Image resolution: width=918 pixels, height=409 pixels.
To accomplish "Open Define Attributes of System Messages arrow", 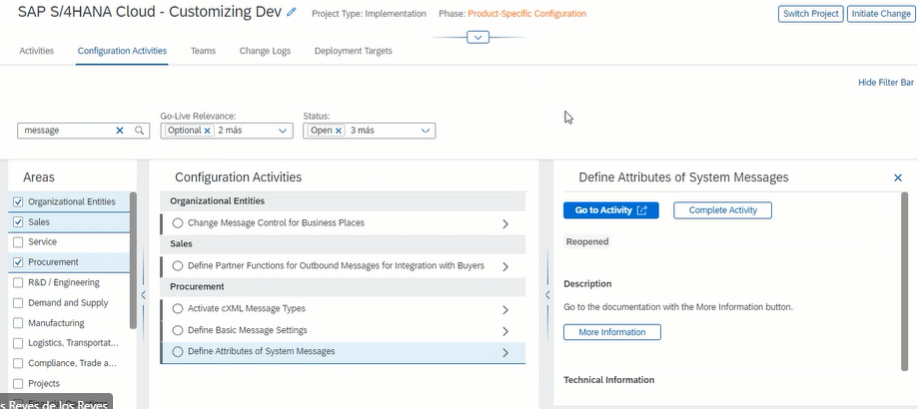I will pyautogui.click(x=505, y=353).
